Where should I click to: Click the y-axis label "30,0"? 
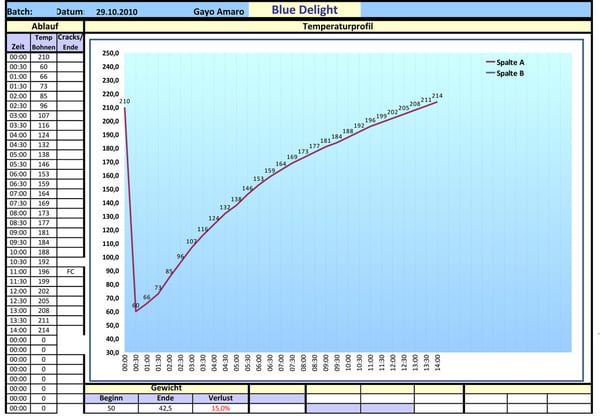(x=112, y=352)
